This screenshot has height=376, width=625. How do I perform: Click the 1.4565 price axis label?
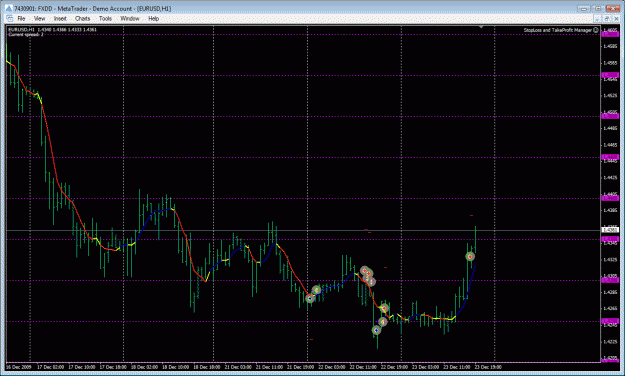(610, 63)
